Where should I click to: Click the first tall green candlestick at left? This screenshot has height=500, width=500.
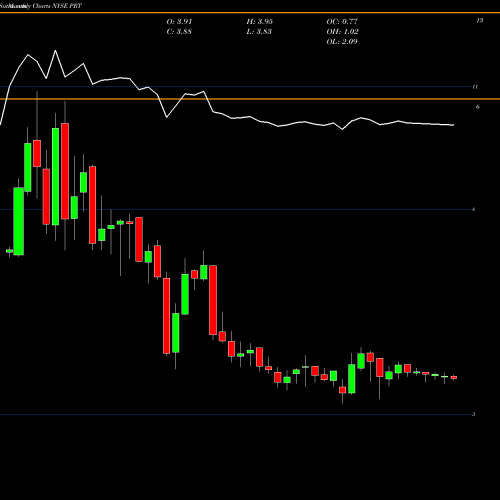tap(19, 221)
